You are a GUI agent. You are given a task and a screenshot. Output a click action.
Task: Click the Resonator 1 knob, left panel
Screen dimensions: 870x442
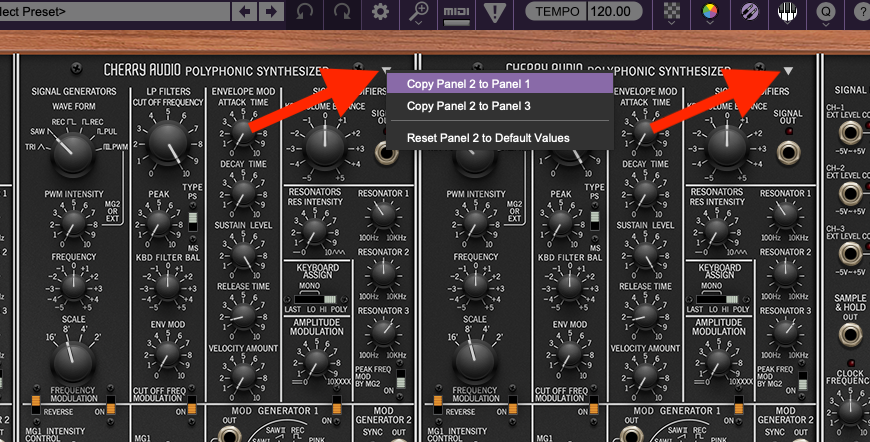pos(383,215)
